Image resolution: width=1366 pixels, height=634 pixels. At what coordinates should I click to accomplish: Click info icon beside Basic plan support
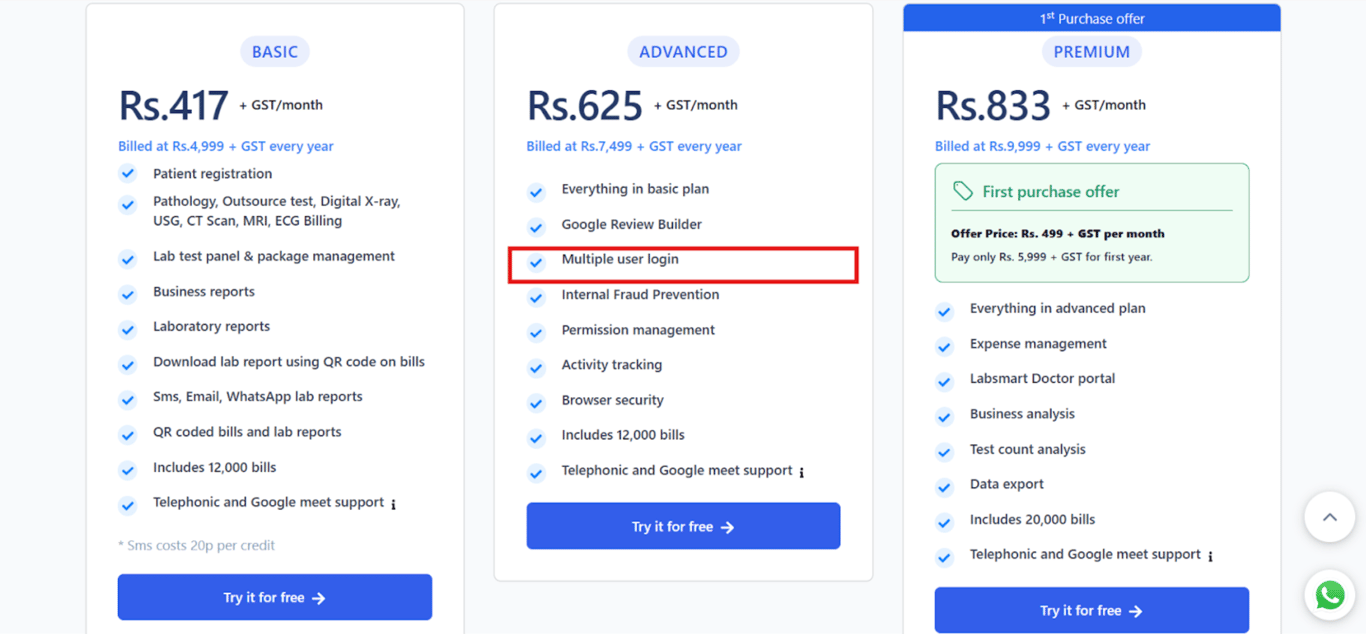(x=394, y=505)
